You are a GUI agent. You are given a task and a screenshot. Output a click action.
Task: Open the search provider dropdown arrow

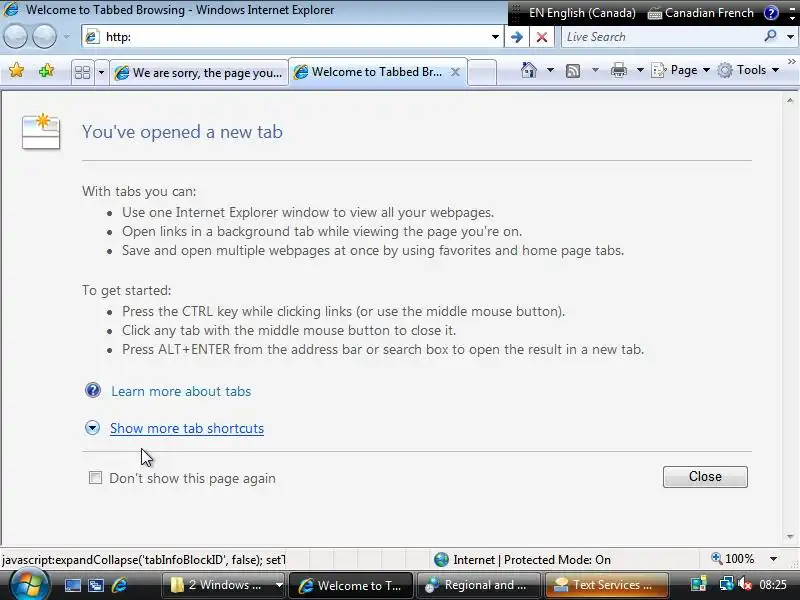coord(790,37)
